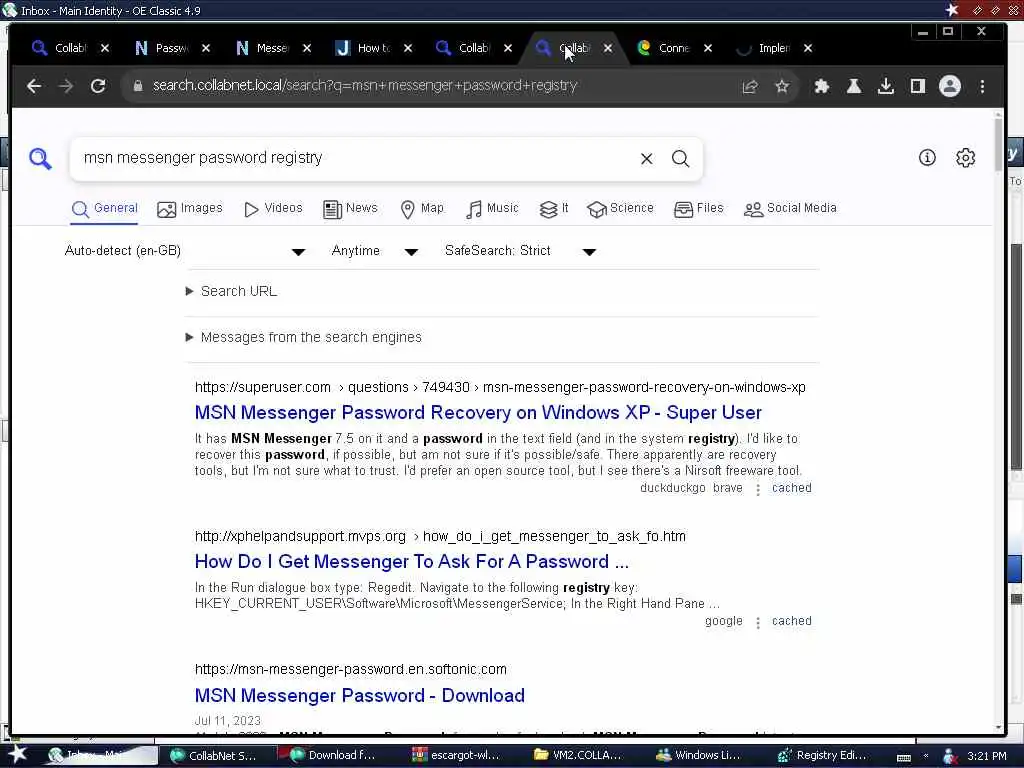
Task: Close the 'Passw' tab
Action: [x=206, y=48]
